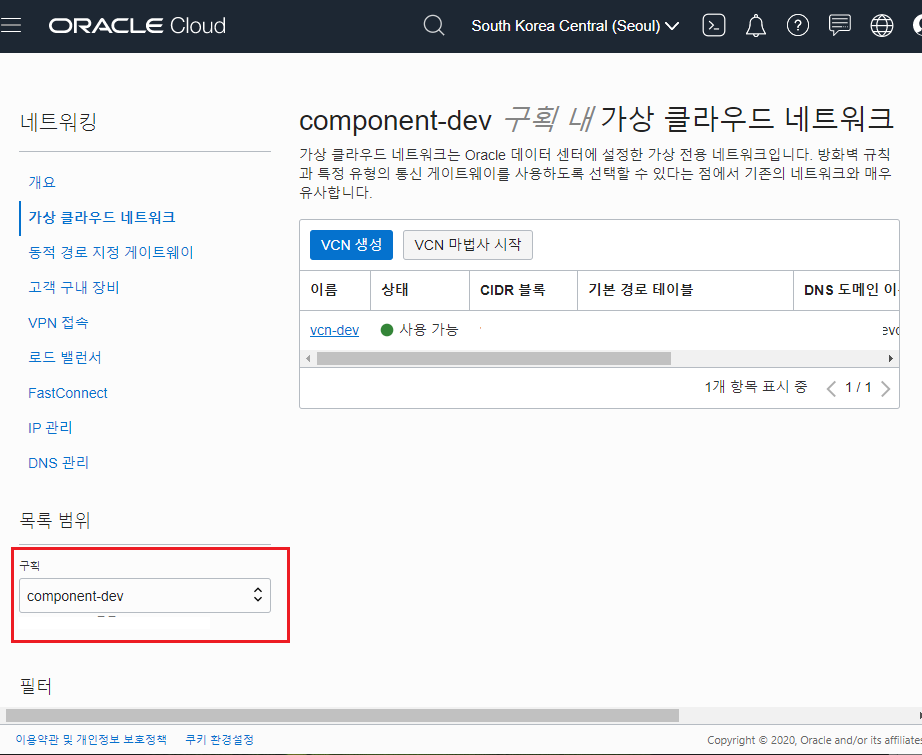Click table scrollbar right arrow
The image size is (922, 755).
coord(890,359)
